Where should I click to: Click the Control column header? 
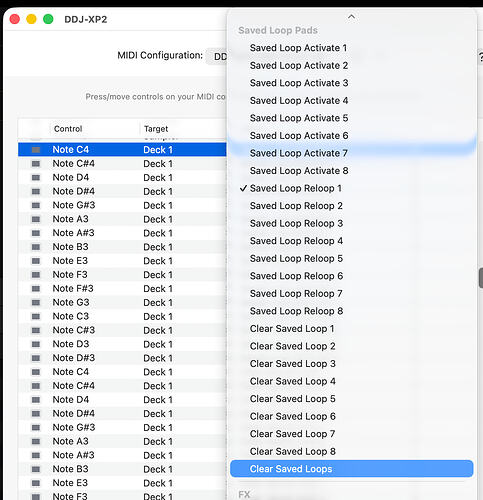(68, 129)
